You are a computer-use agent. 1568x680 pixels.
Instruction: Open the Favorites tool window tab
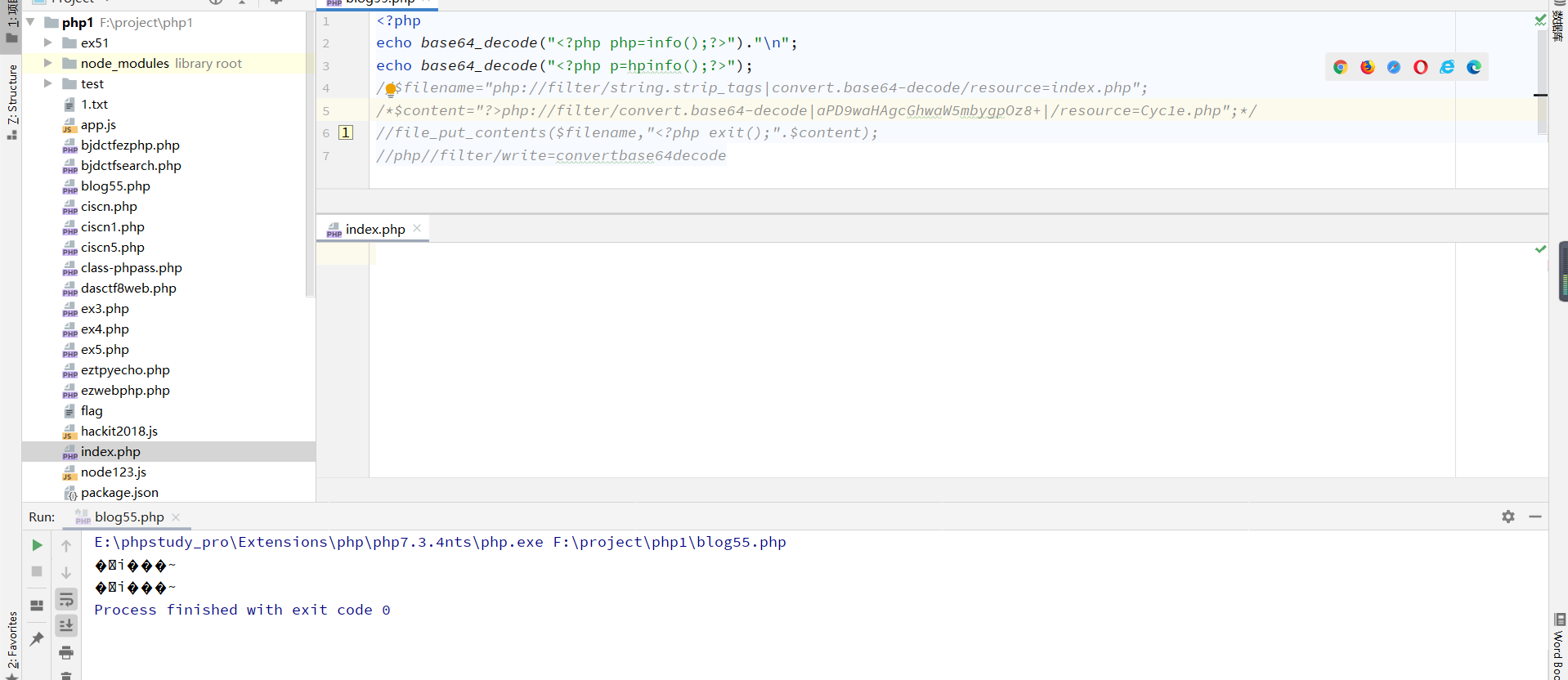pos(12,645)
